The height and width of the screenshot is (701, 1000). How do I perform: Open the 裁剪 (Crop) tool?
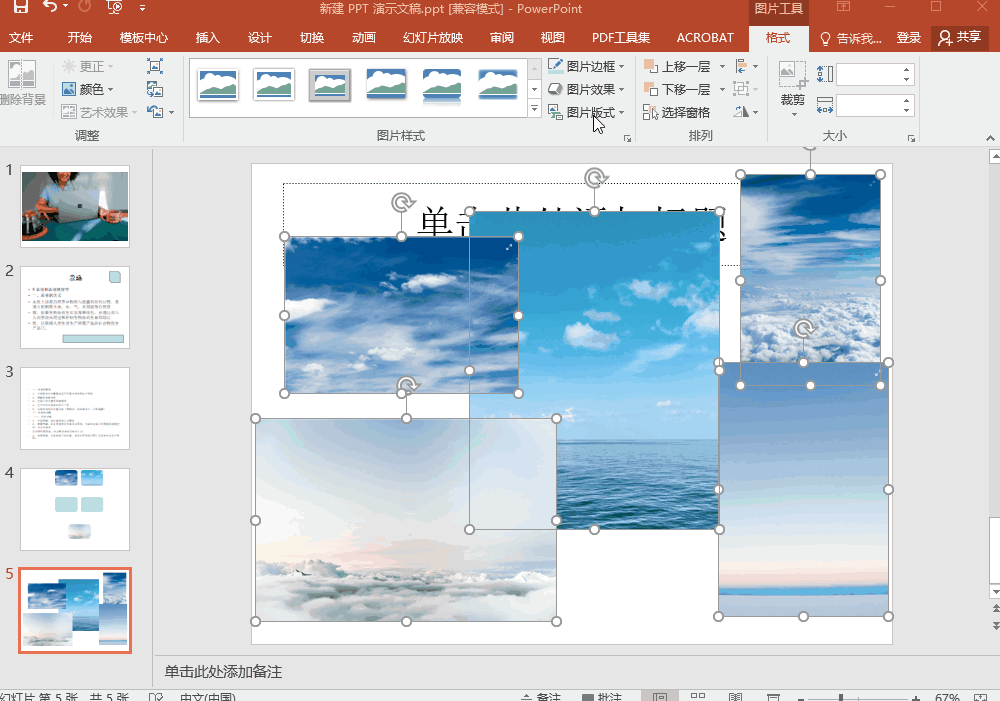[793, 86]
